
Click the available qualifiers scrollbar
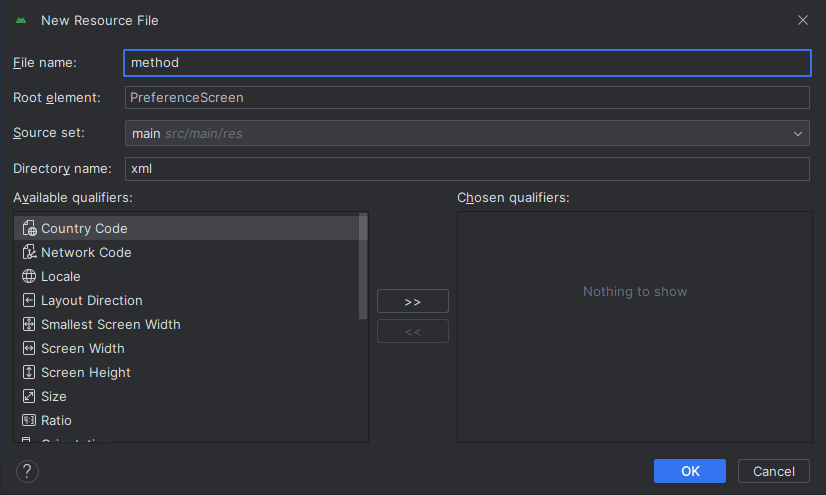pyautogui.click(x=363, y=266)
